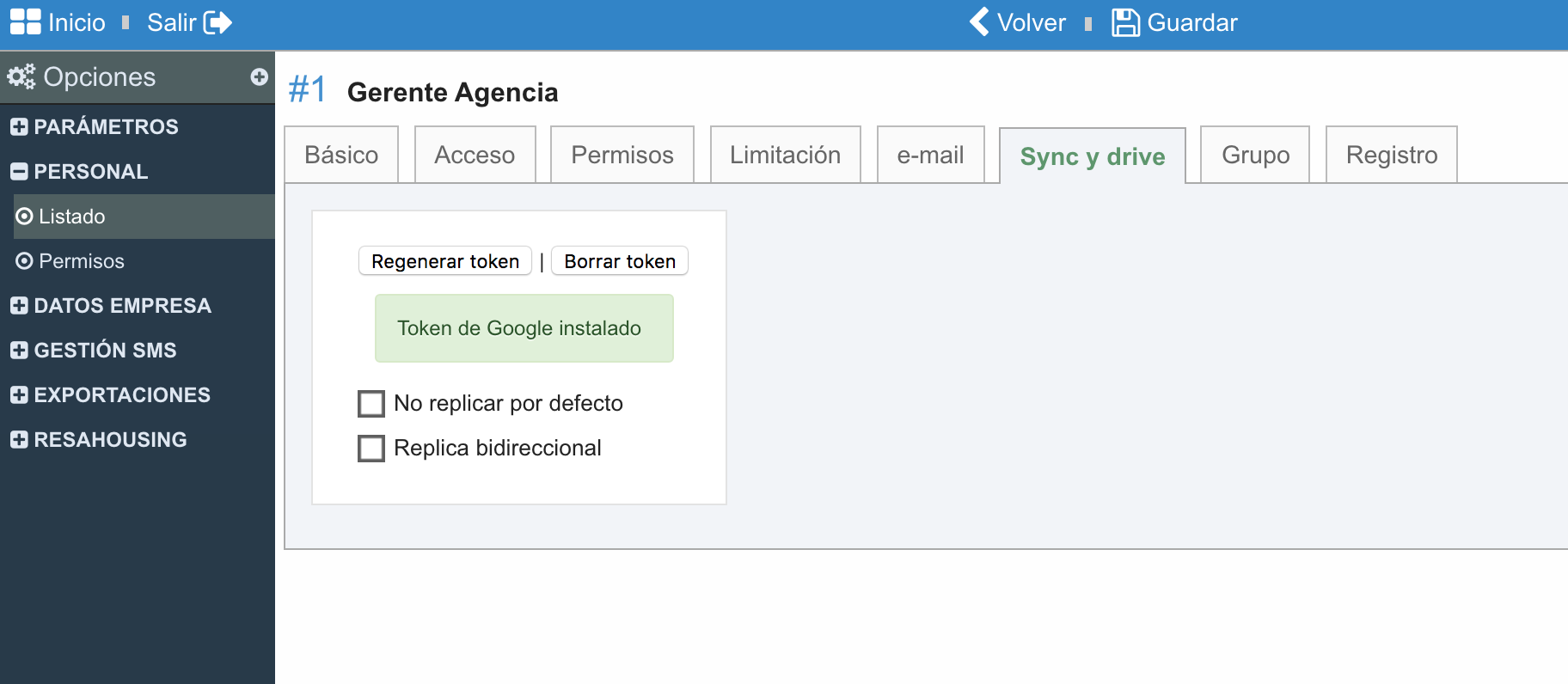Click the Regenerar token button
The image size is (1568, 684).
(x=445, y=261)
